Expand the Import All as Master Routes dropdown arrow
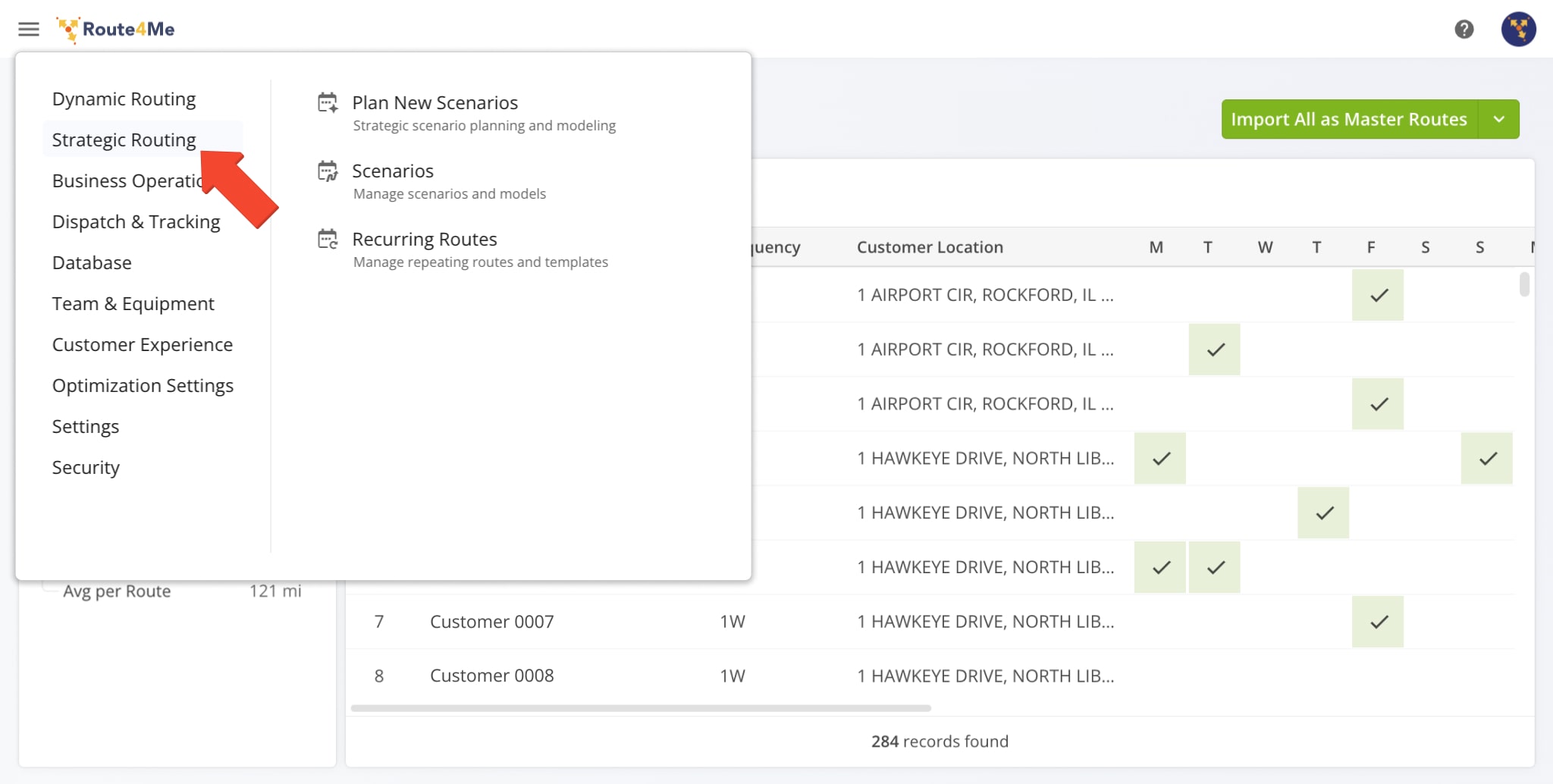This screenshot has width=1553, height=784. click(1498, 119)
